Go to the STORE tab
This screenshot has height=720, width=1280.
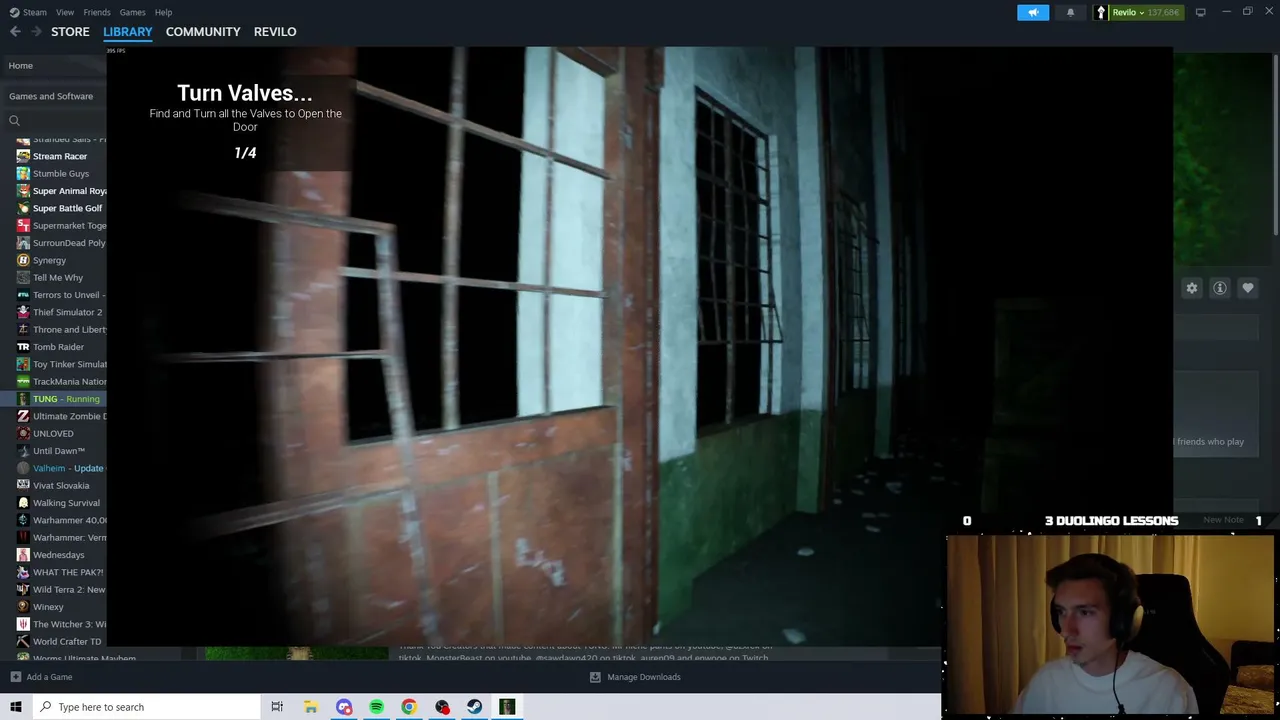(x=70, y=32)
